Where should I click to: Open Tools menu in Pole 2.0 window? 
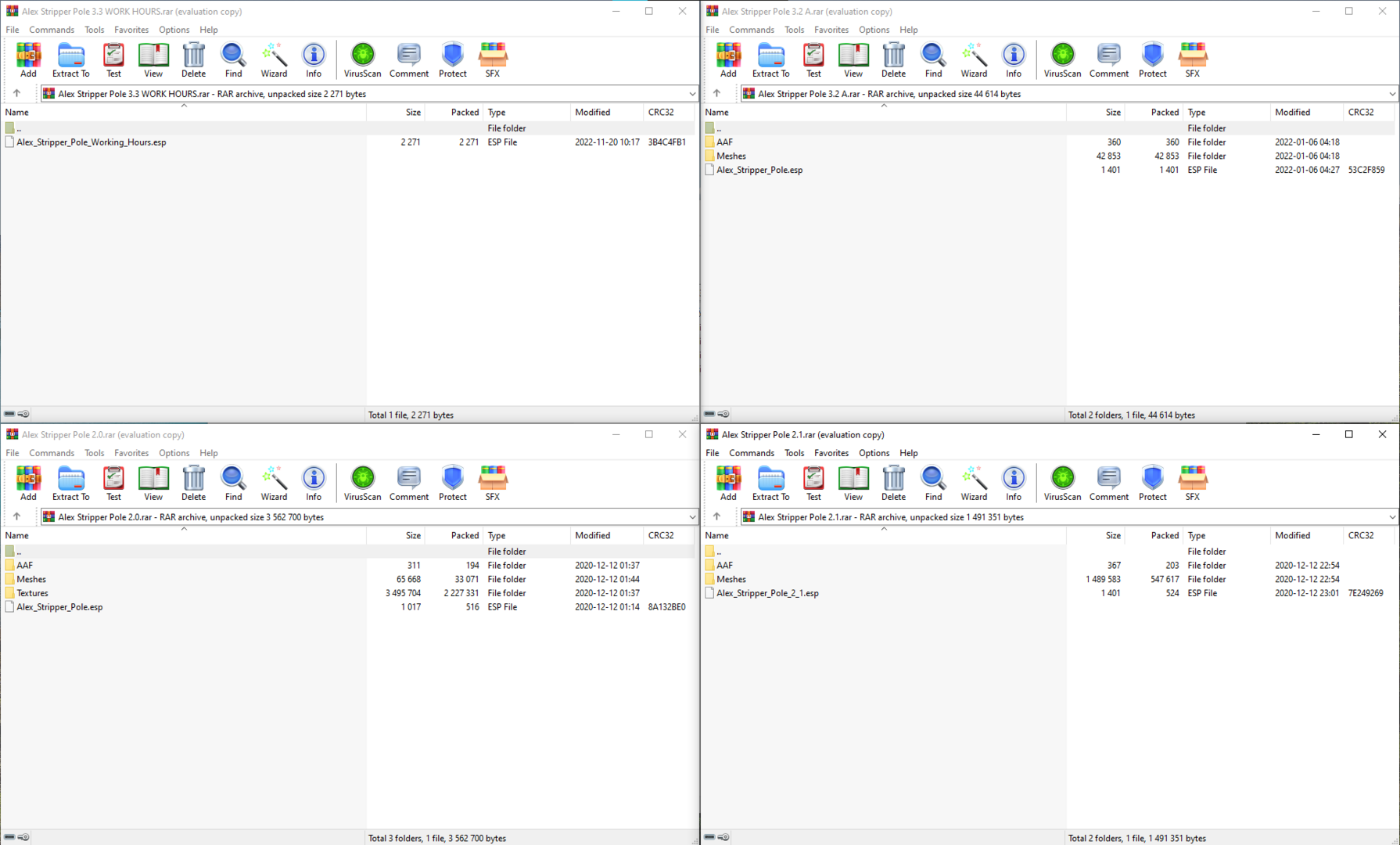click(94, 453)
